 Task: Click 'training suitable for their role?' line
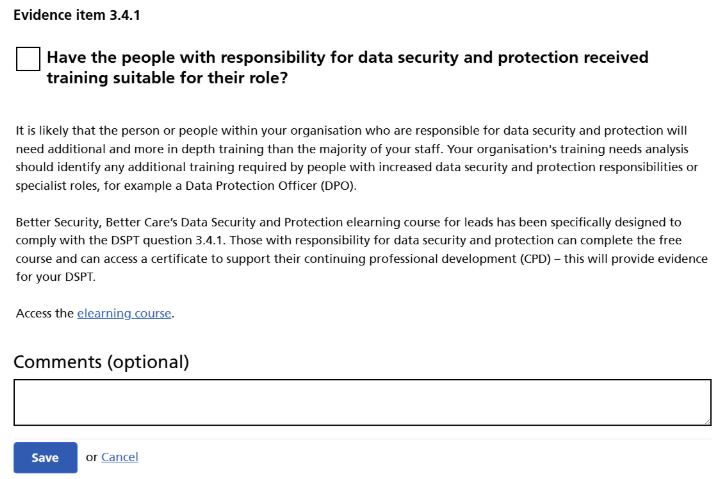coord(168,77)
